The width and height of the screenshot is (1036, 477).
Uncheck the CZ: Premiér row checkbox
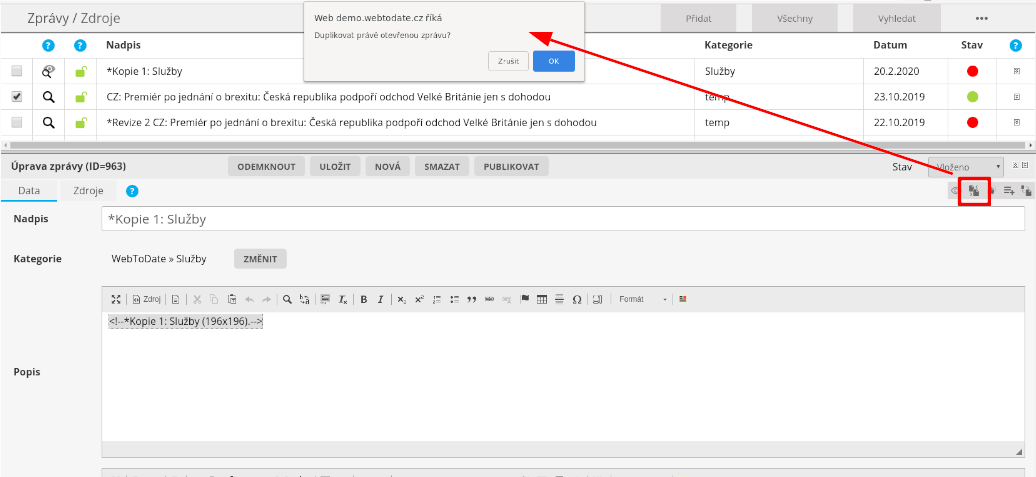(17, 97)
